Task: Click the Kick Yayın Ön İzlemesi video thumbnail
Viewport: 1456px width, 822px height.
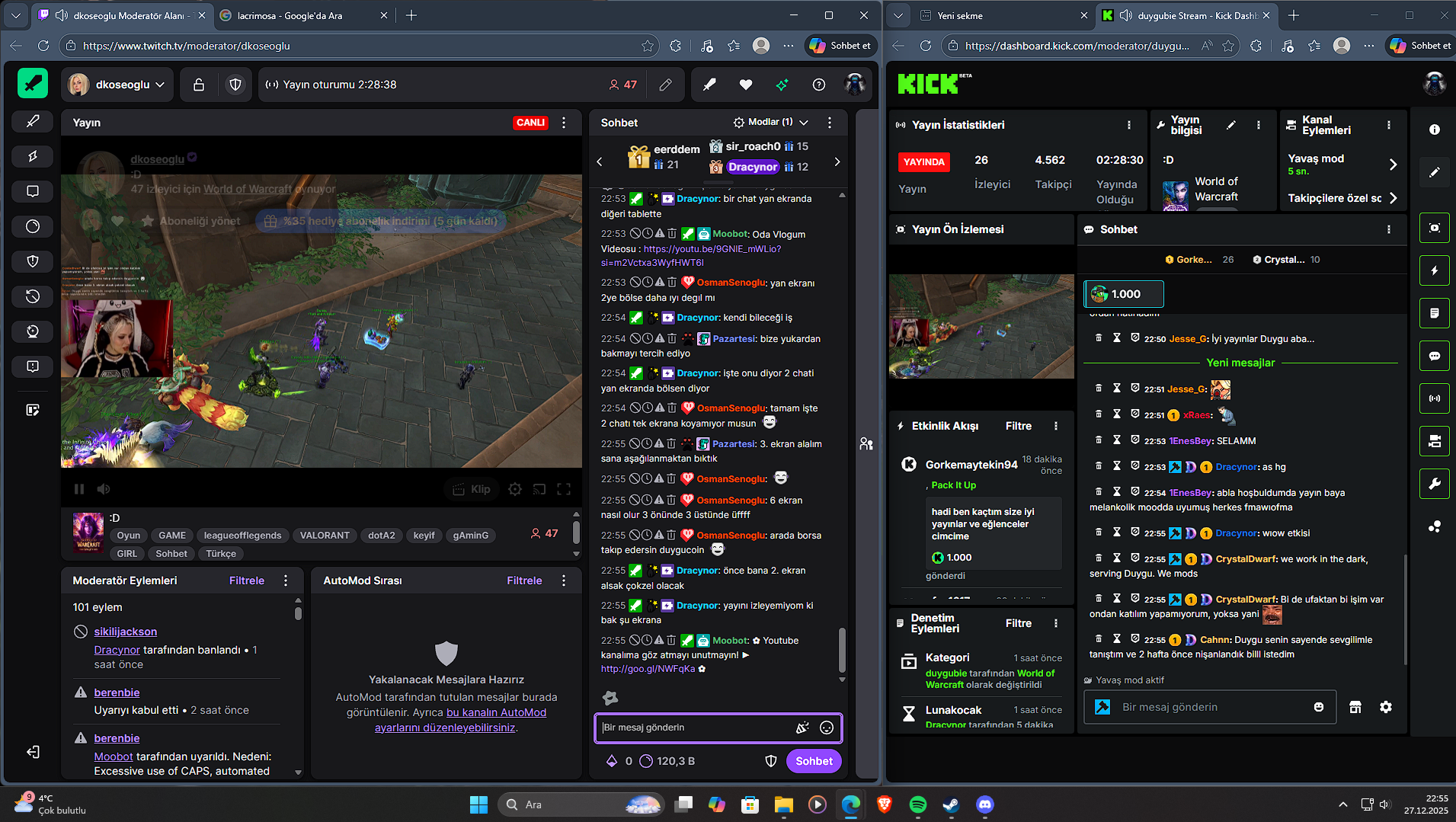Action: (981, 326)
